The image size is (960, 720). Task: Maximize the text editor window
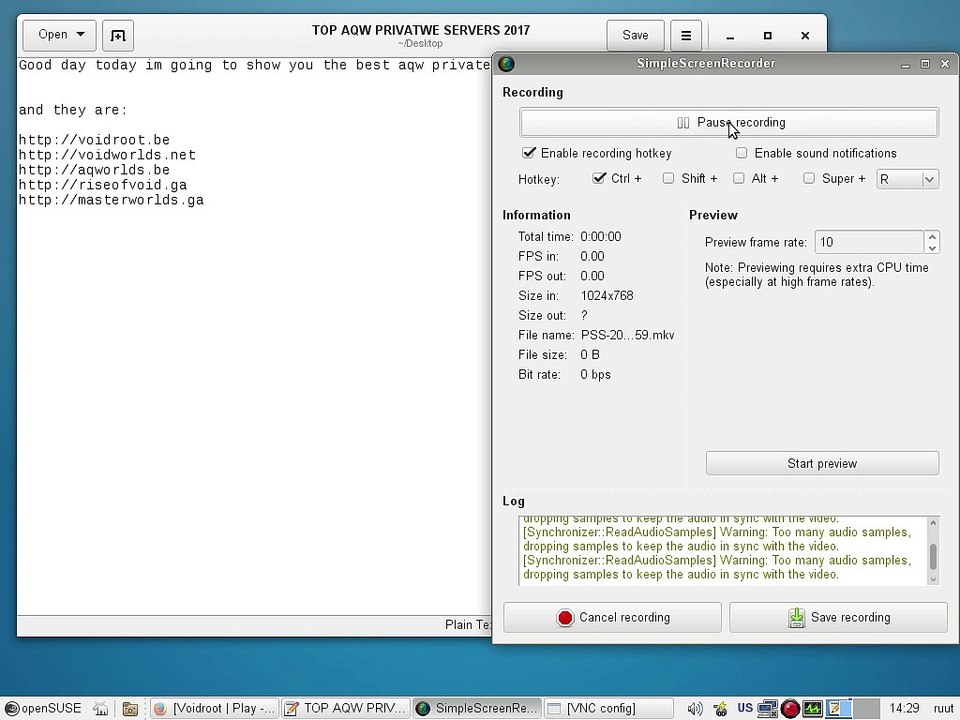coord(768,36)
